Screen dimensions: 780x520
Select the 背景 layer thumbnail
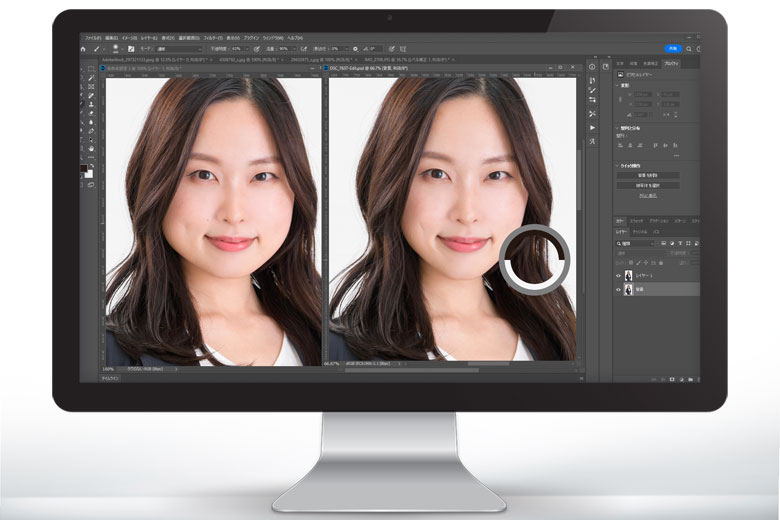(628, 289)
